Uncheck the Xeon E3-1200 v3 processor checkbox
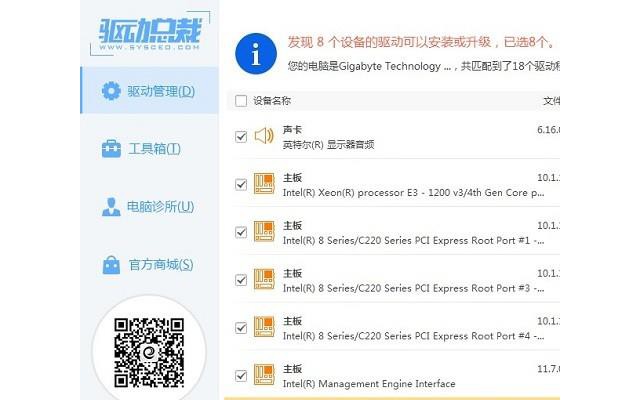 [x=241, y=184]
